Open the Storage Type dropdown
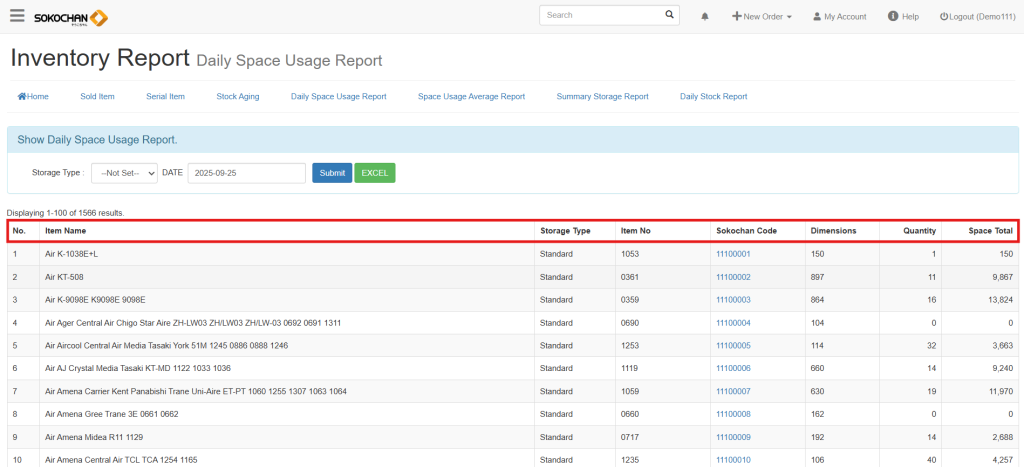The width and height of the screenshot is (1024, 467). pyautogui.click(x=124, y=173)
